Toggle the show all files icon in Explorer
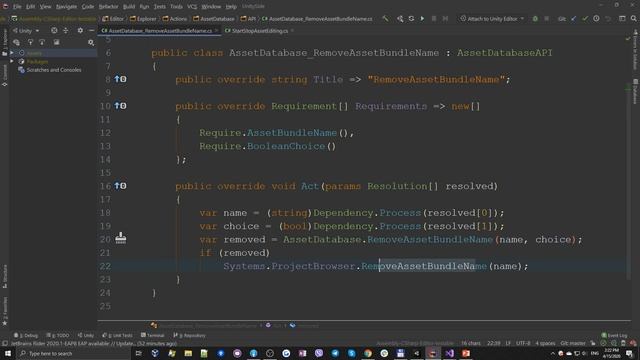Image resolution: width=640 pixels, height=360 pixels. pyautogui.click(x=16, y=42)
